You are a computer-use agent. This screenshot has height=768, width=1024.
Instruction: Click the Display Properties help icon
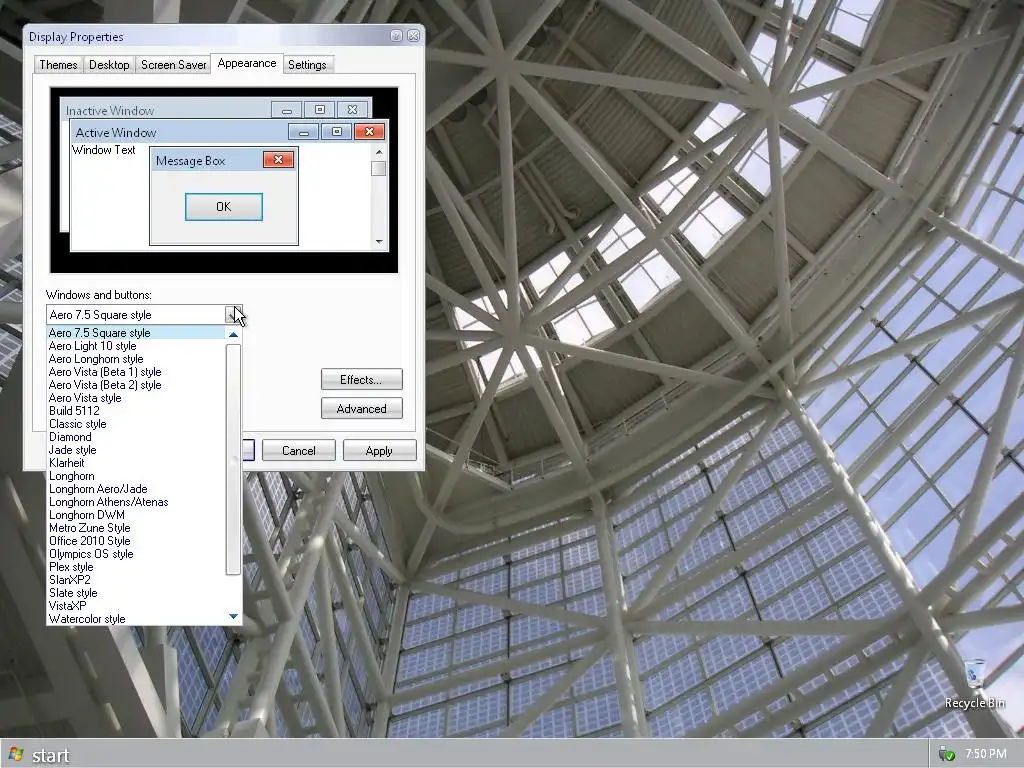pyautogui.click(x=396, y=36)
